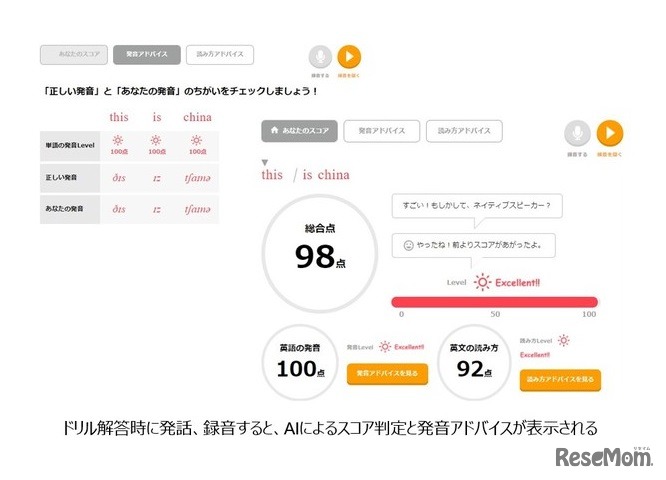Click the 英文の読み方 92点 circle
This screenshot has height=480, width=666.
tap(474, 362)
